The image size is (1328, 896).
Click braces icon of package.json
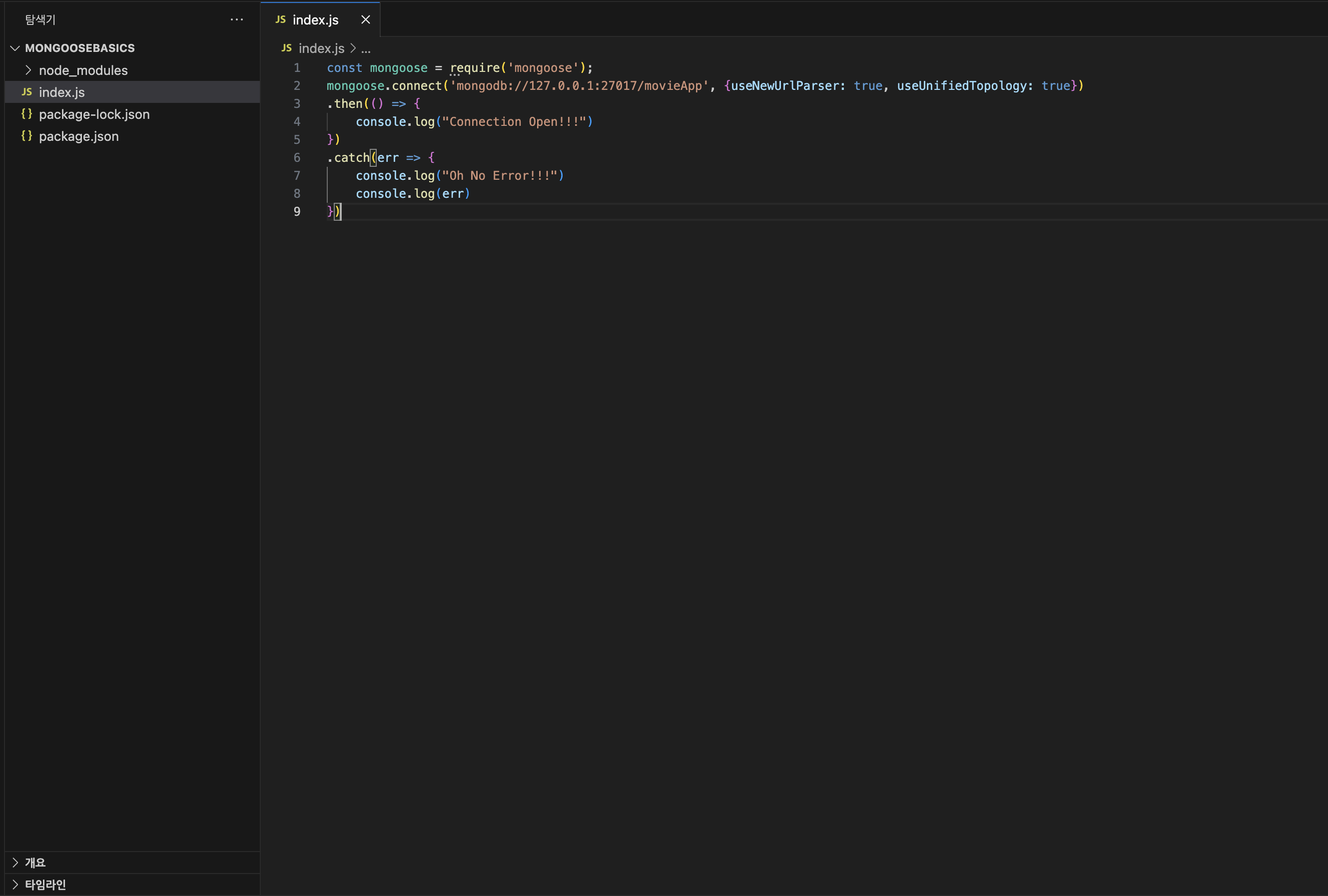pyautogui.click(x=27, y=136)
